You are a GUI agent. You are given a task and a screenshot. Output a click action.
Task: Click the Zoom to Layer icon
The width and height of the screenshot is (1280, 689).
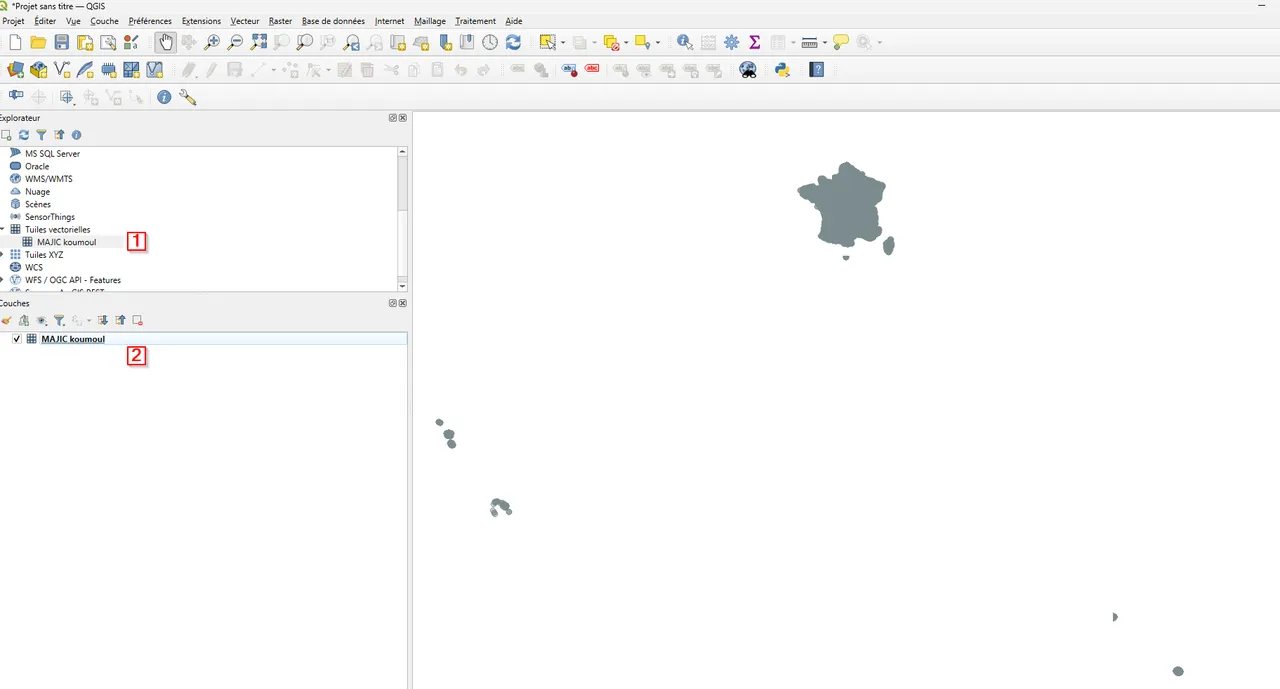tap(305, 42)
